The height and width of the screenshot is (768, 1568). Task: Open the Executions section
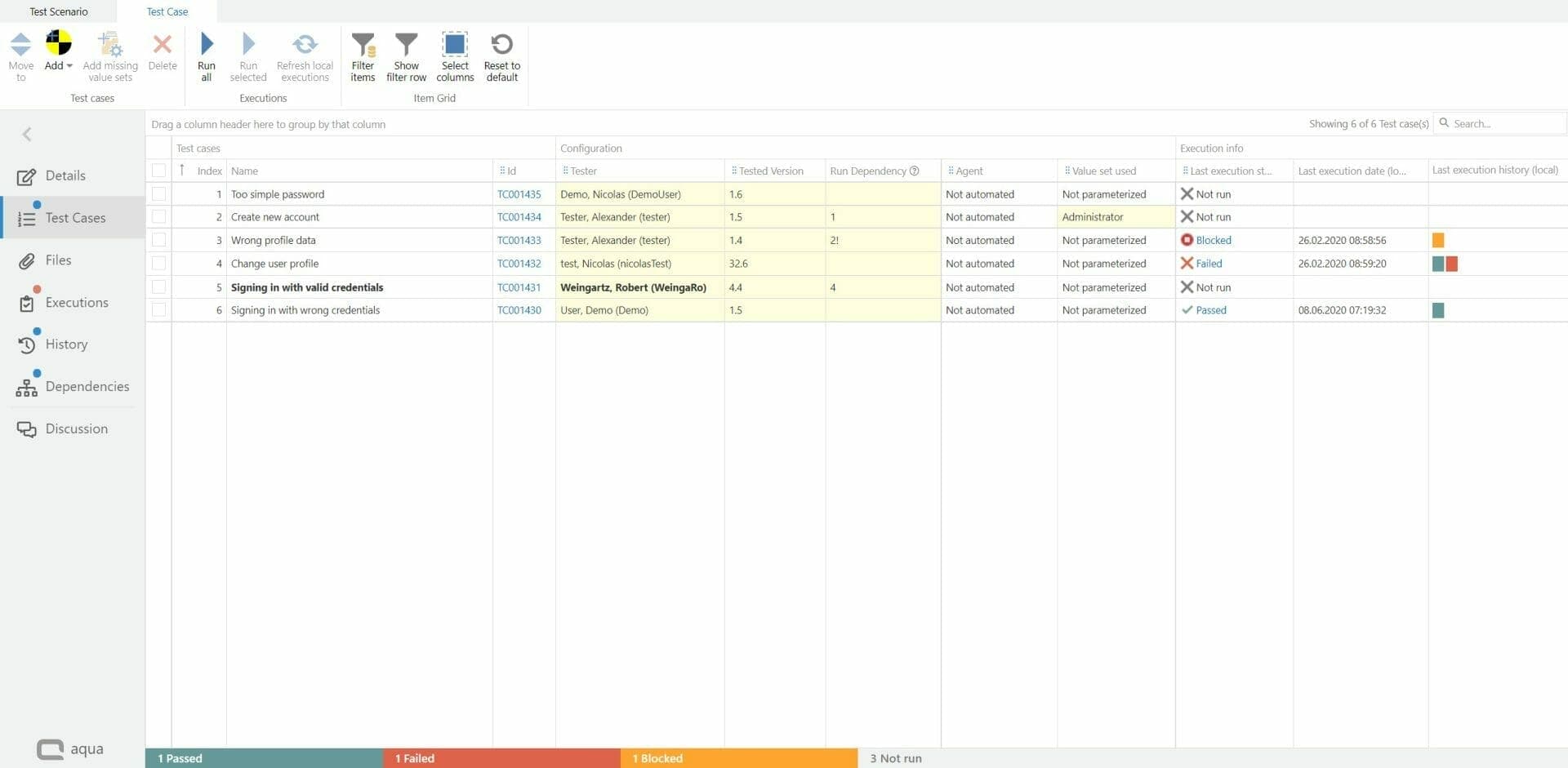coord(73,302)
